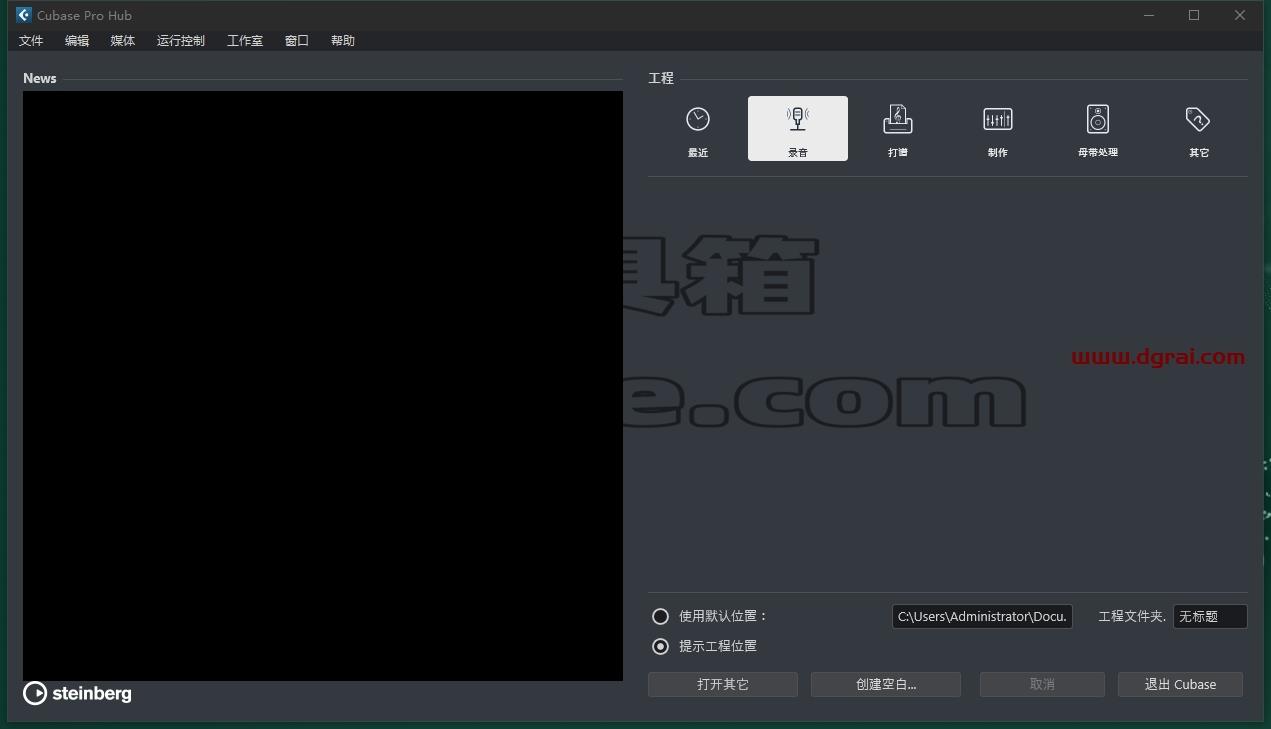
Task: Click the 工程 section heading
Action: point(661,78)
